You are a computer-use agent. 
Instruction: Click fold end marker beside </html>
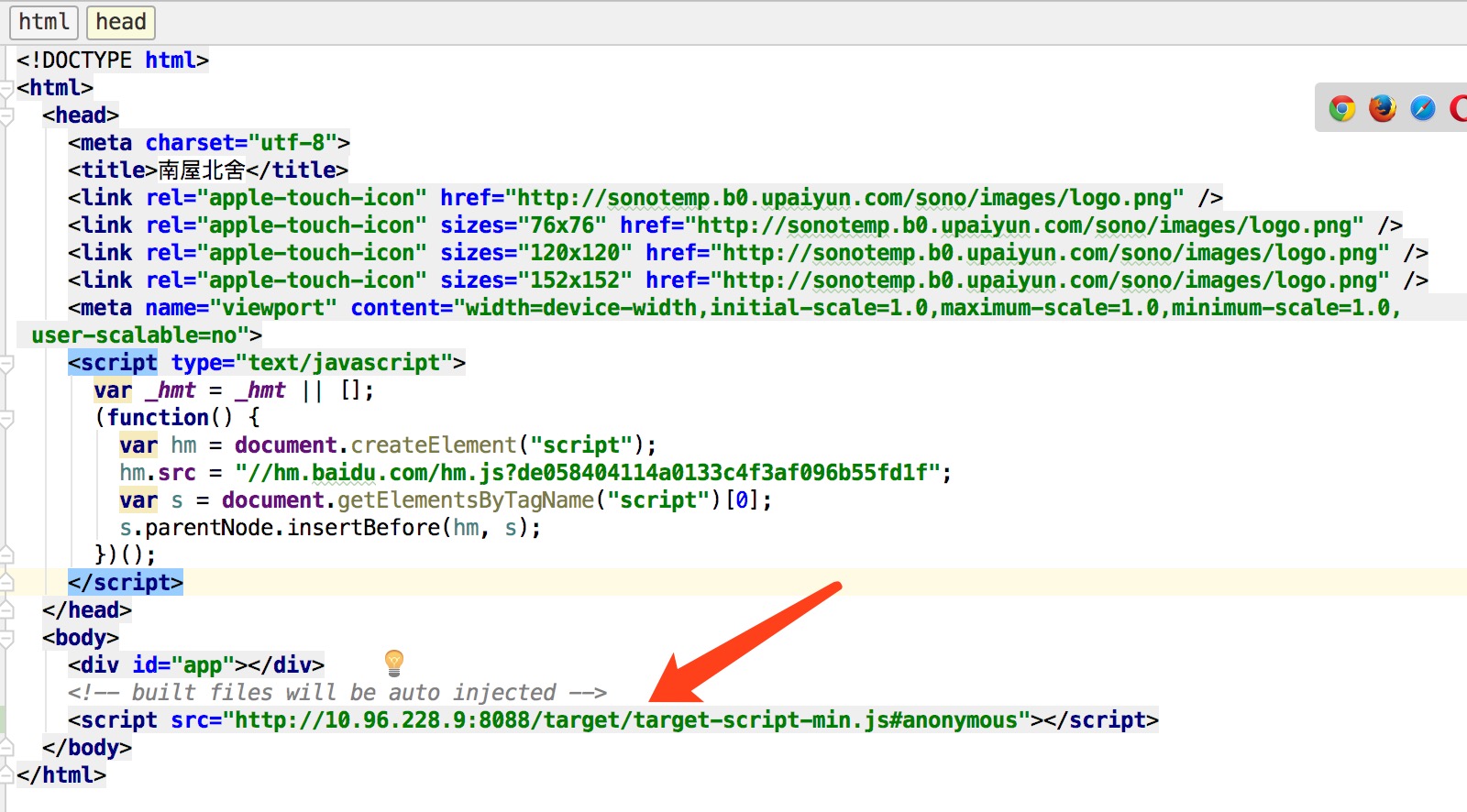tap(6, 774)
